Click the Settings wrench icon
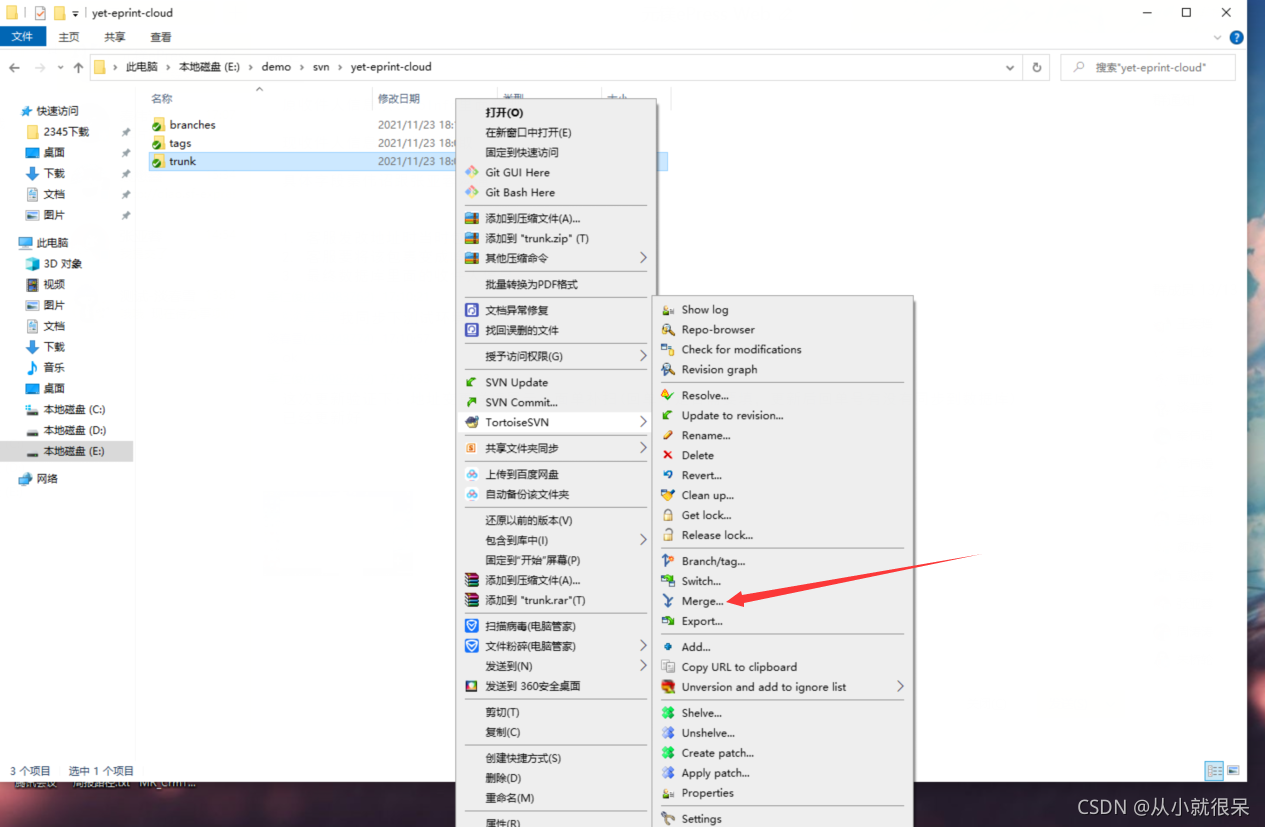This screenshot has width=1265, height=827. point(668,819)
